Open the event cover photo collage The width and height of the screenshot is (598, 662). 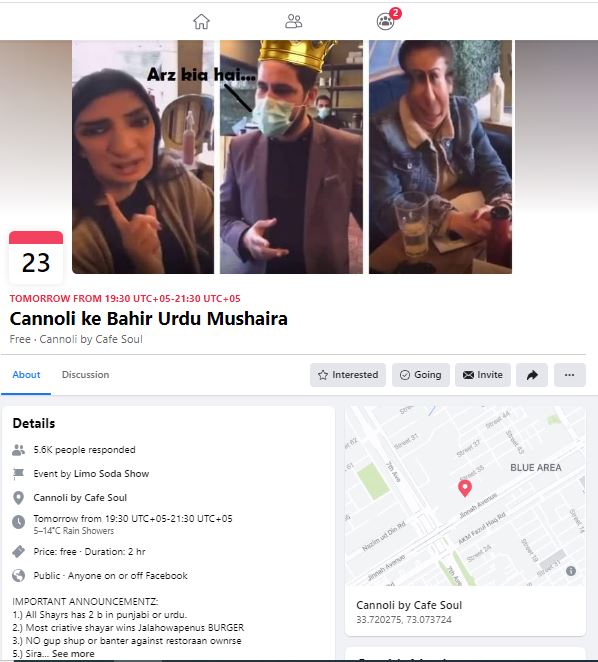[x=292, y=157]
